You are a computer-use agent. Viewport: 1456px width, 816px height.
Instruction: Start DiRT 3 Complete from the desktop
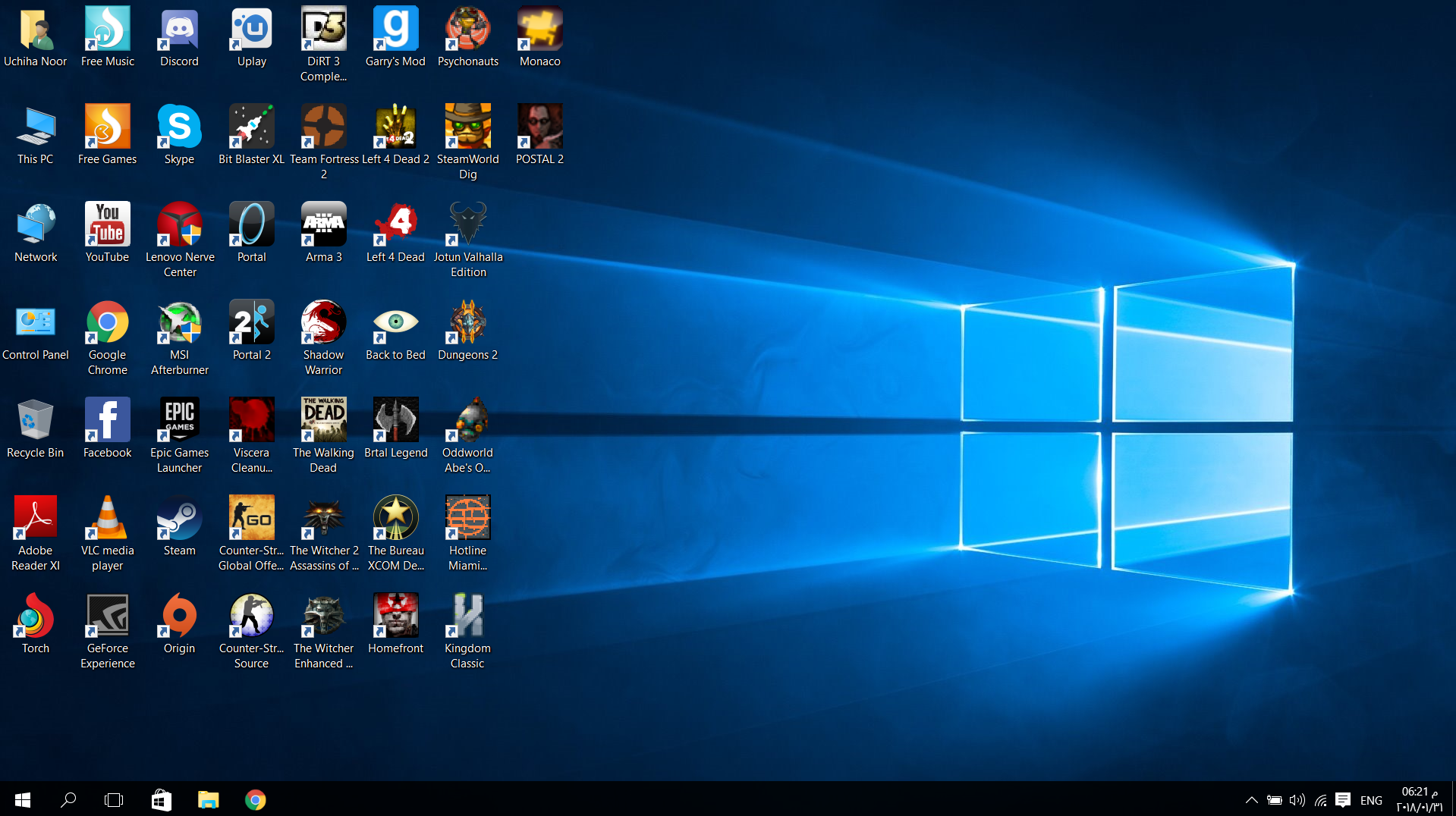pos(324,29)
